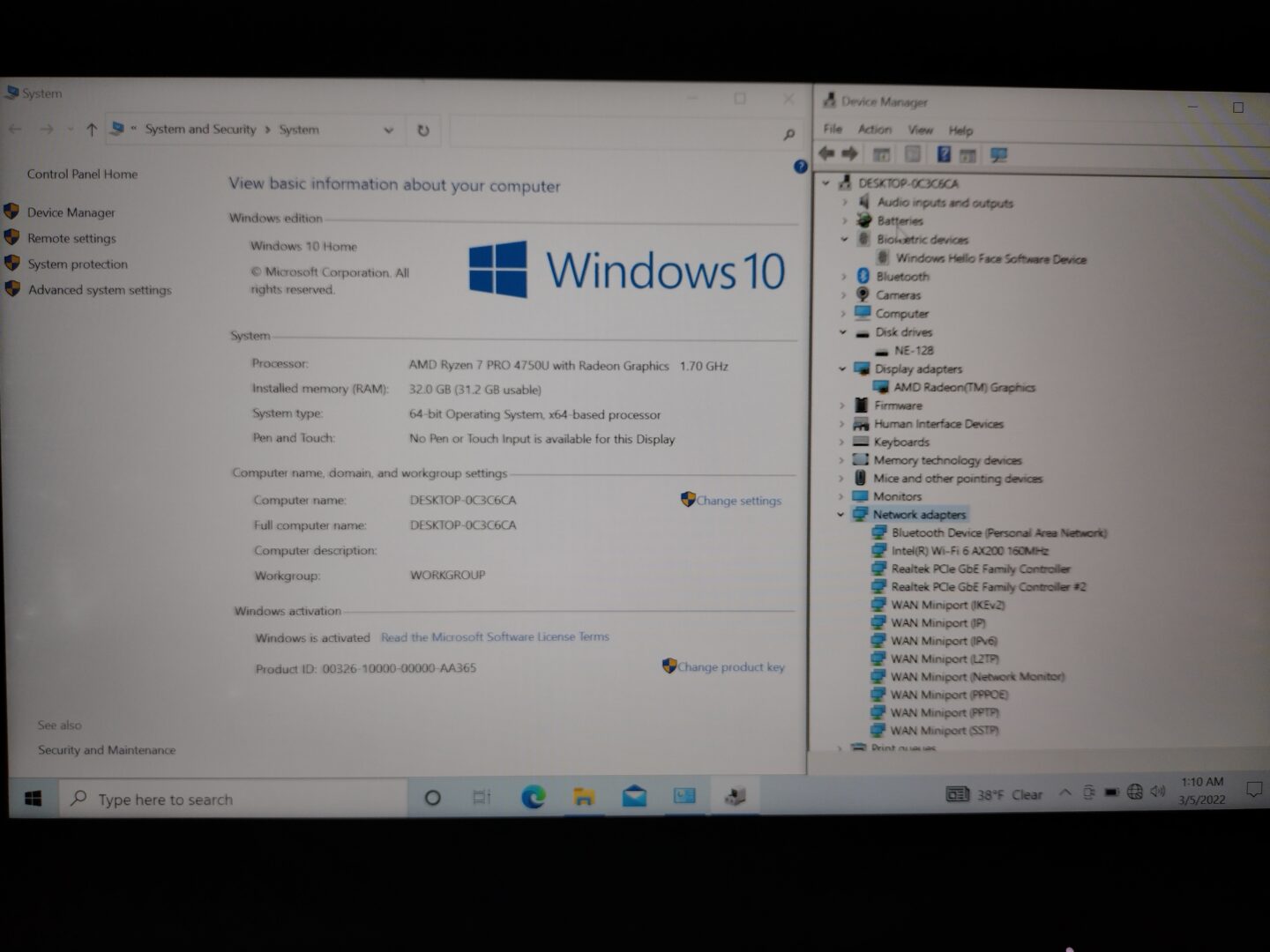1270x952 pixels.
Task: Collapse DESKTOP-0C3C6CA root node
Action: 826,183
